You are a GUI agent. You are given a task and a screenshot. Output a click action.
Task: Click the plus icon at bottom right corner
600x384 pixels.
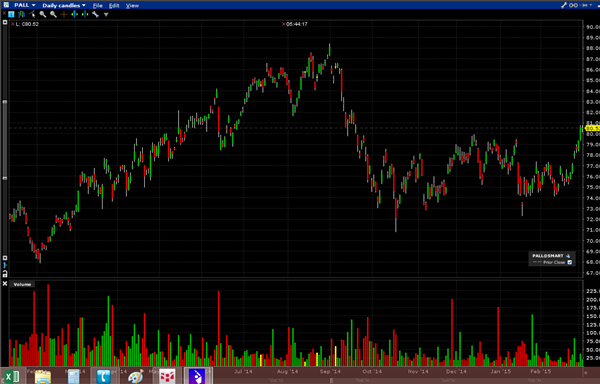[x=585, y=372]
